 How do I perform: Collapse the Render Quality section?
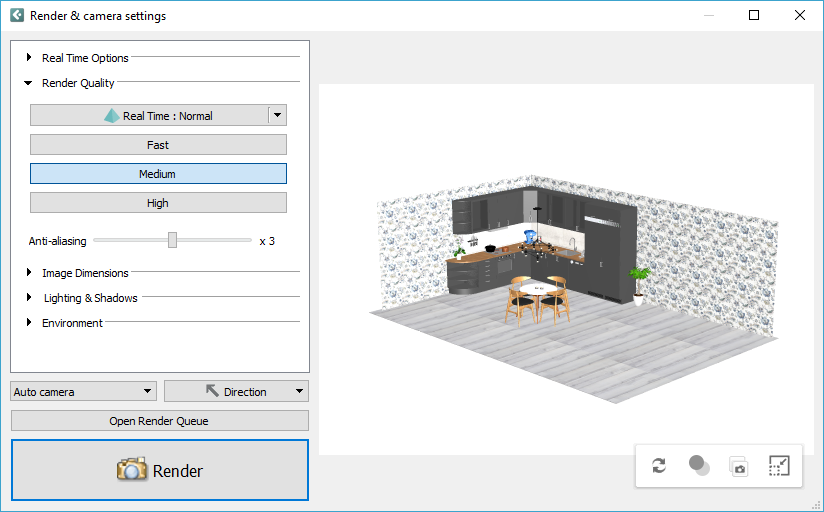pyautogui.click(x=28, y=83)
